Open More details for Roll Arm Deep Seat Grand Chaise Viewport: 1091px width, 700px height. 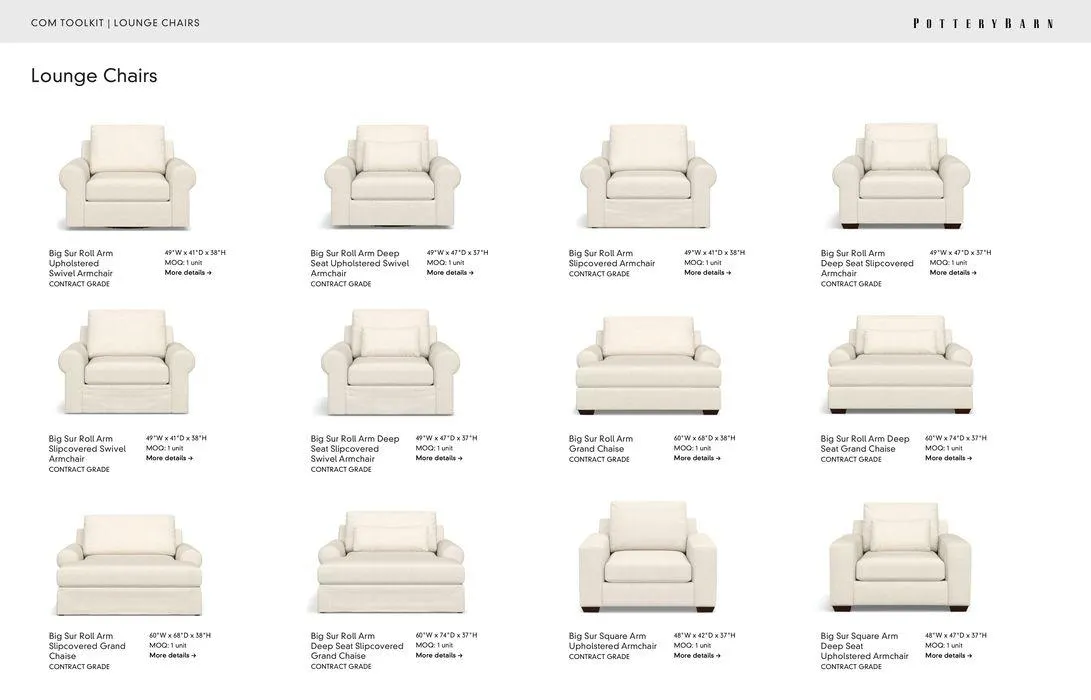point(948,458)
